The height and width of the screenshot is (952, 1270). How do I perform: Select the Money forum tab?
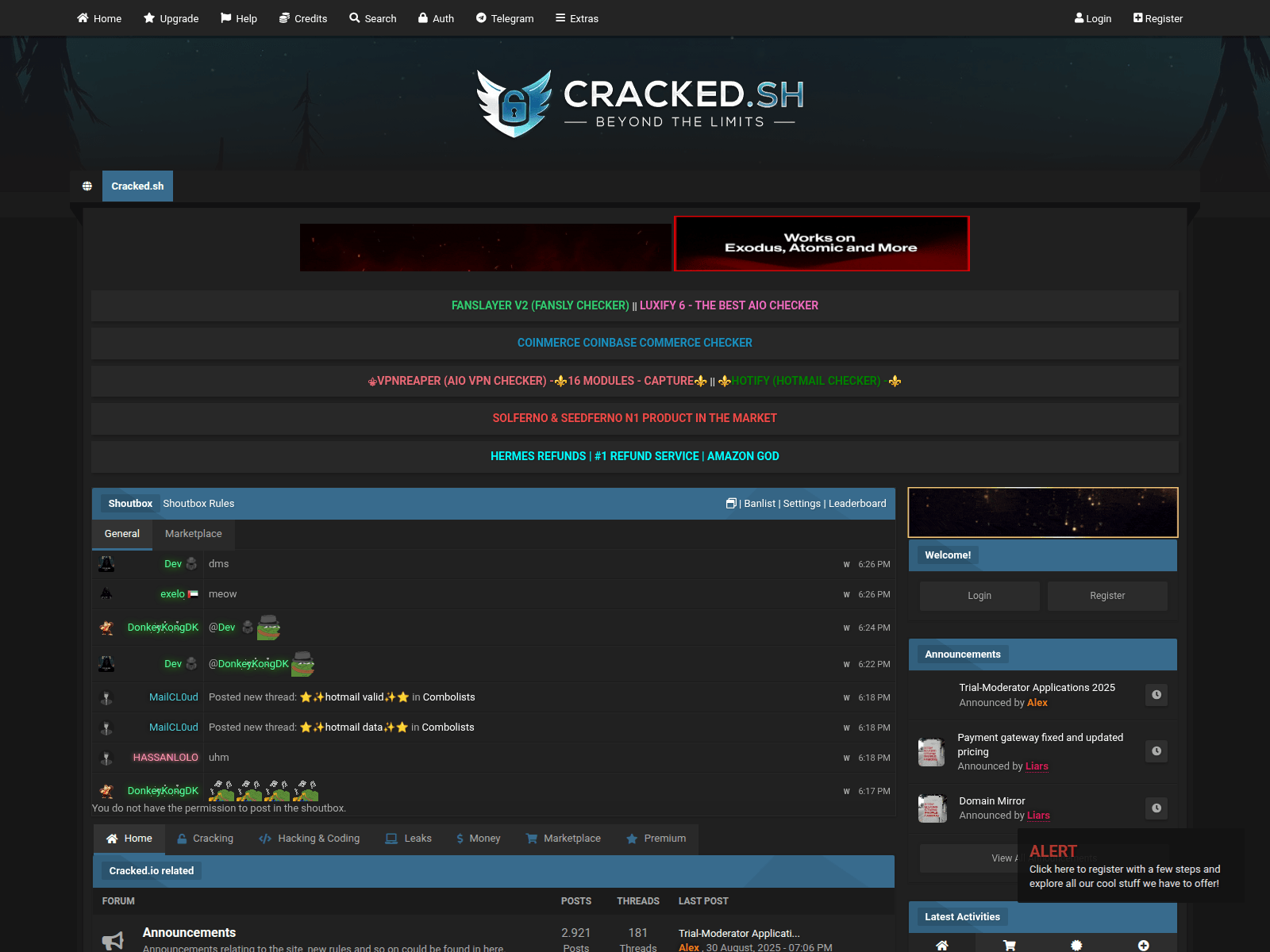(478, 839)
